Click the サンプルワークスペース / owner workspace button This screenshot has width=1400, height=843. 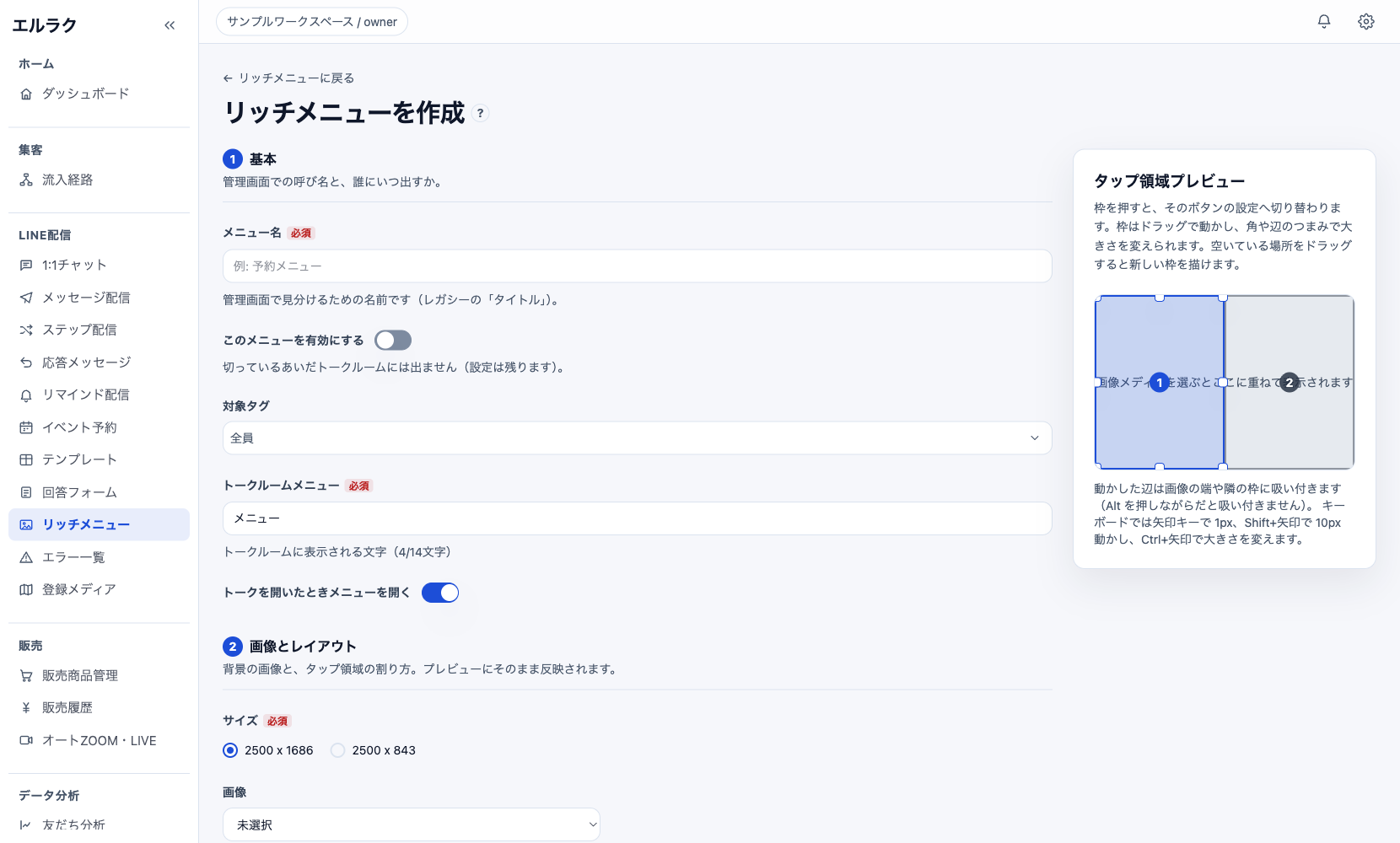(x=312, y=22)
